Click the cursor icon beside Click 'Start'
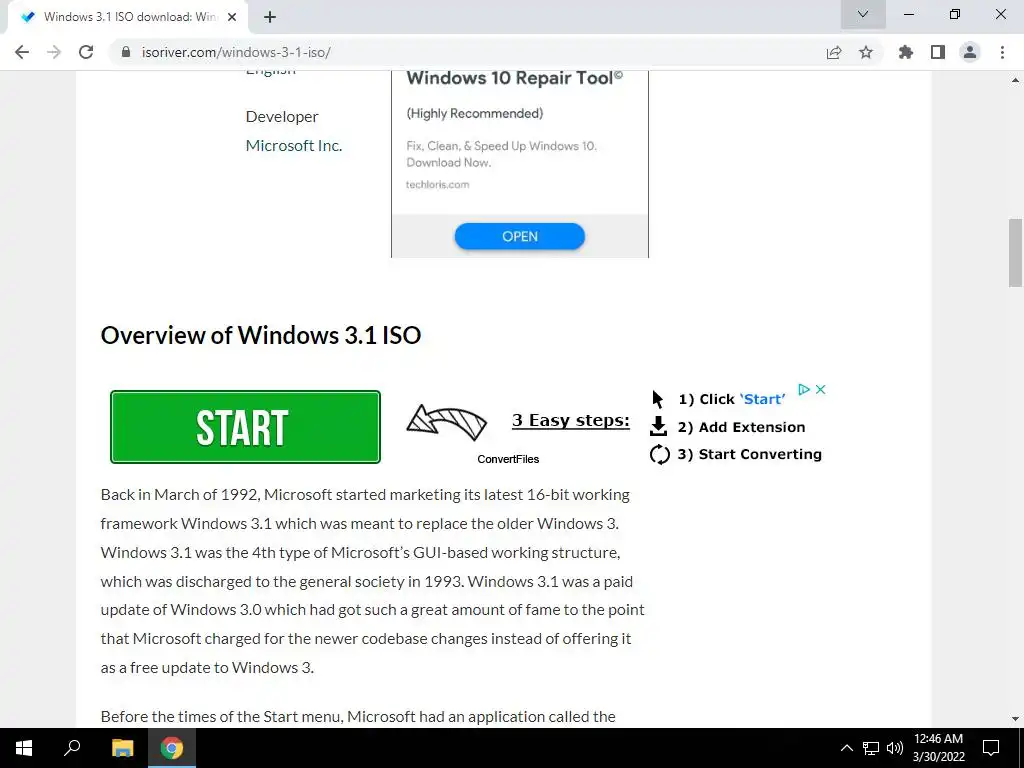The image size is (1024, 768). coord(657,399)
